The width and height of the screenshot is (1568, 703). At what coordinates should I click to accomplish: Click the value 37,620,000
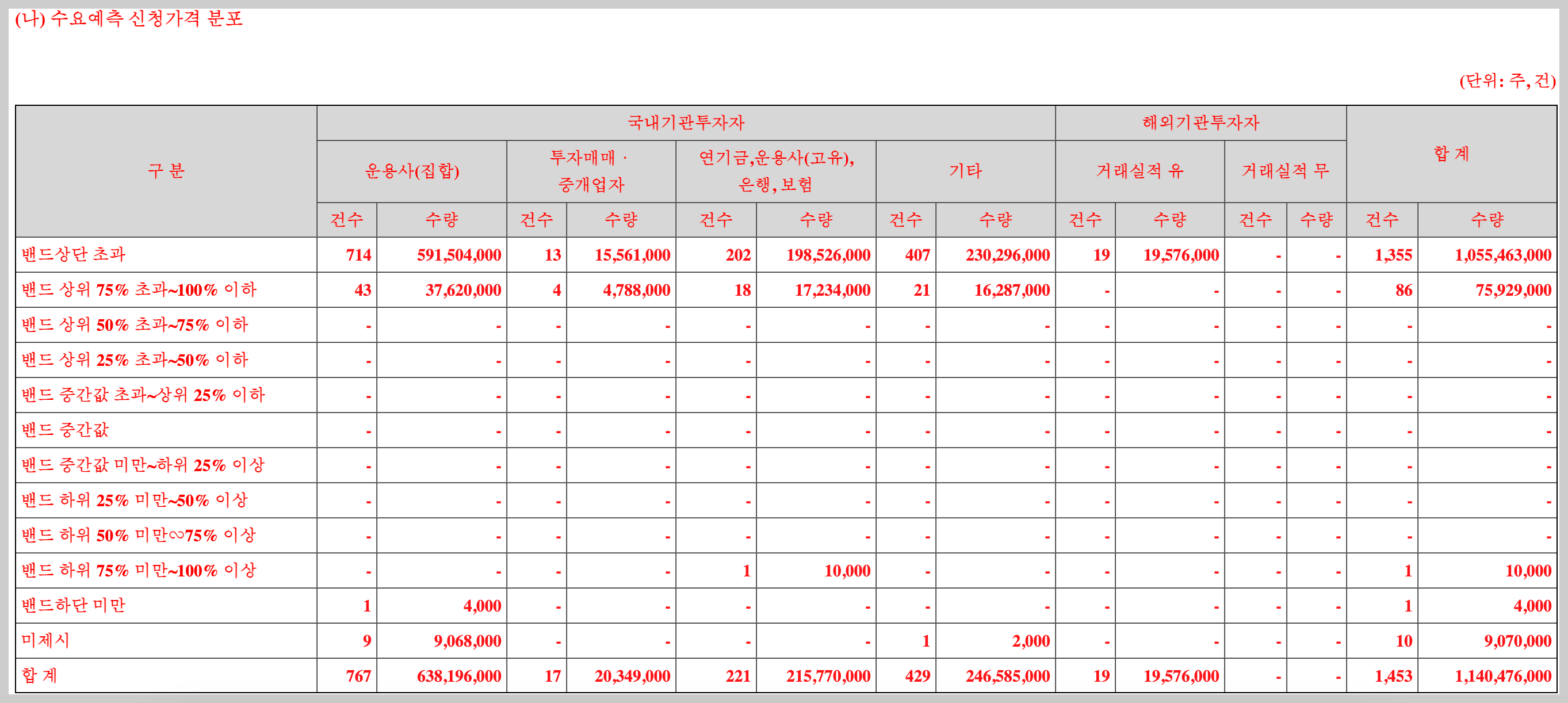pyautogui.click(x=463, y=291)
